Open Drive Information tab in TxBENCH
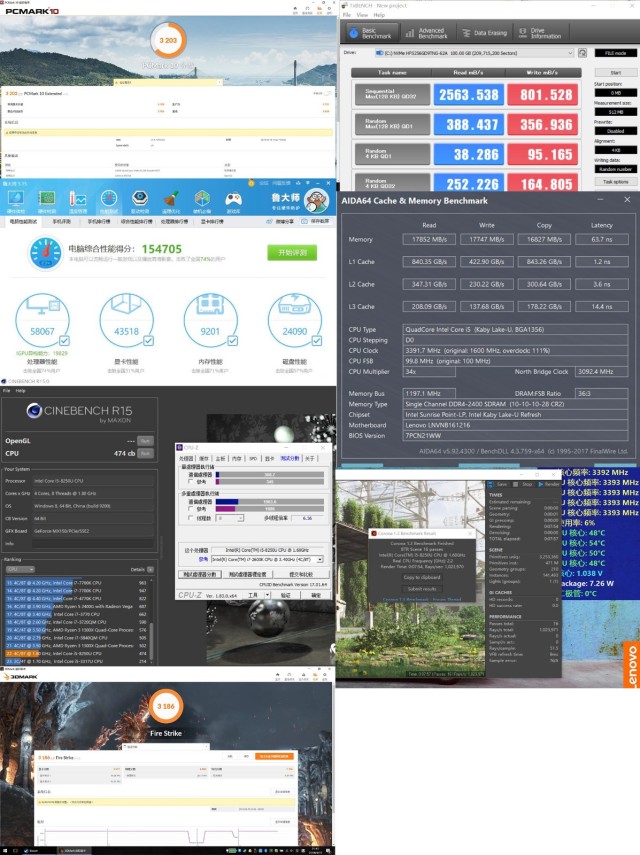The width and height of the screenshot is (640, 855). click(x=540, y=33)
